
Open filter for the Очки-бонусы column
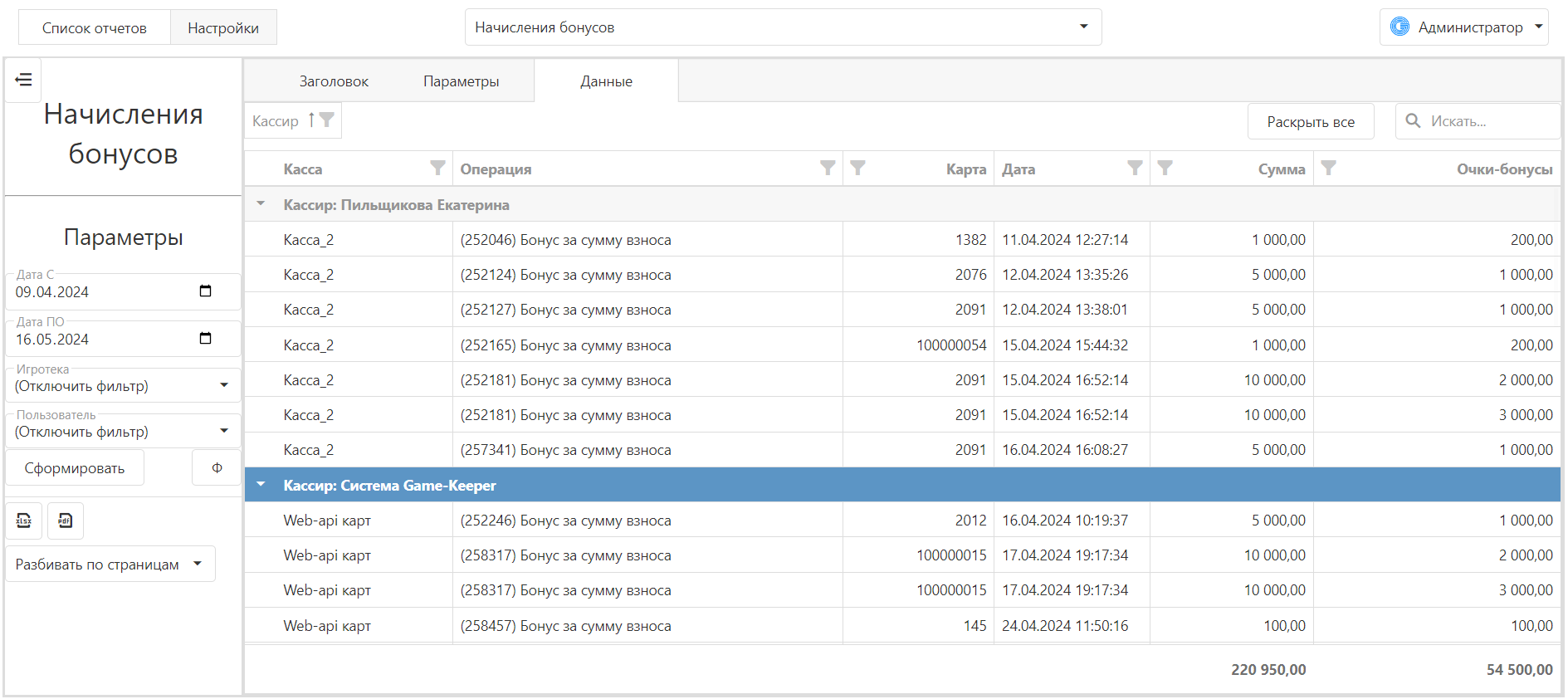point(1329,169)
